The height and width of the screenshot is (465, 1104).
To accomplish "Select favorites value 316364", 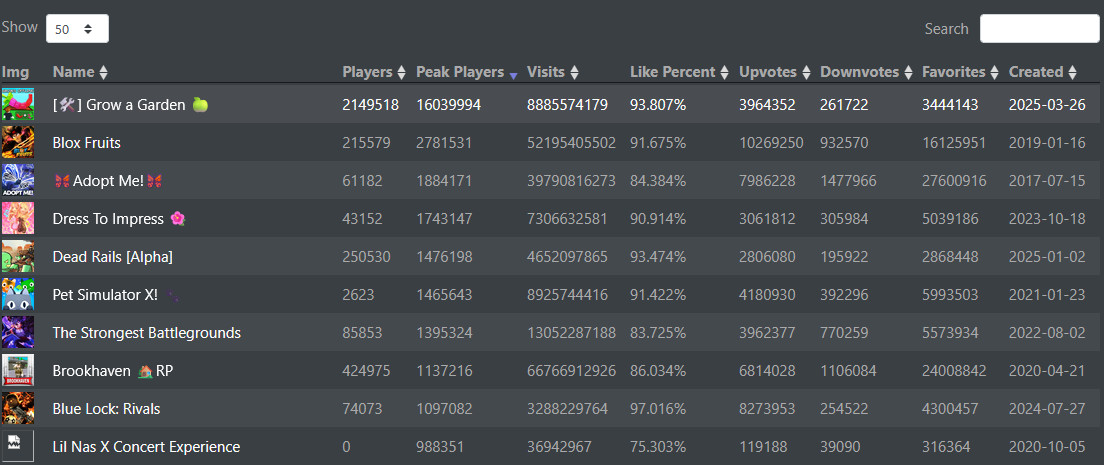I will coord(946,447).
